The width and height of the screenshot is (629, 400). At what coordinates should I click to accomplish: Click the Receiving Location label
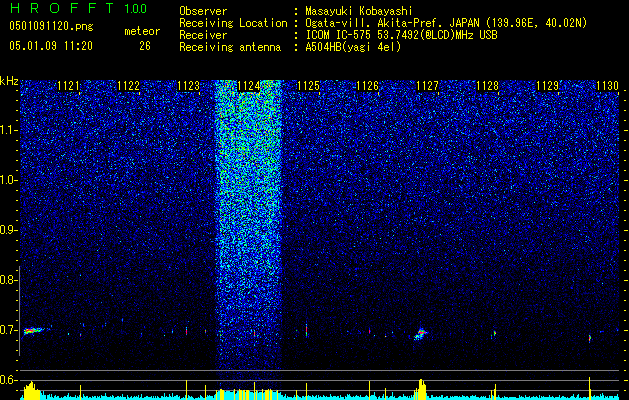click(x=233, y=23)
